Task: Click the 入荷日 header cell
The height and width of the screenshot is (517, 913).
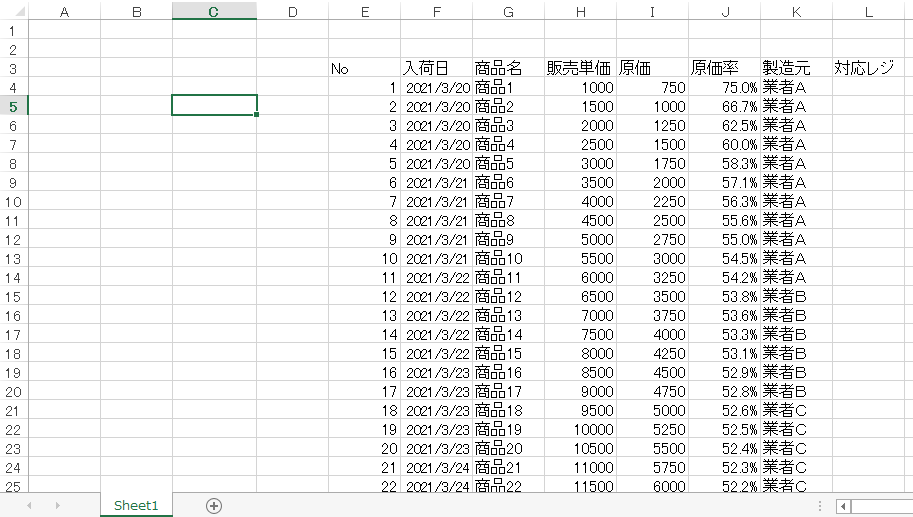Action: tap(436, 68)
